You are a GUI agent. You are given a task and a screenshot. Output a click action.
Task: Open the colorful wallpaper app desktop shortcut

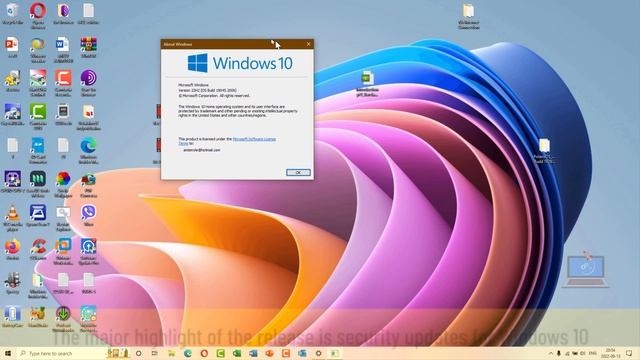pyautogui.click(x=63, y=184)
